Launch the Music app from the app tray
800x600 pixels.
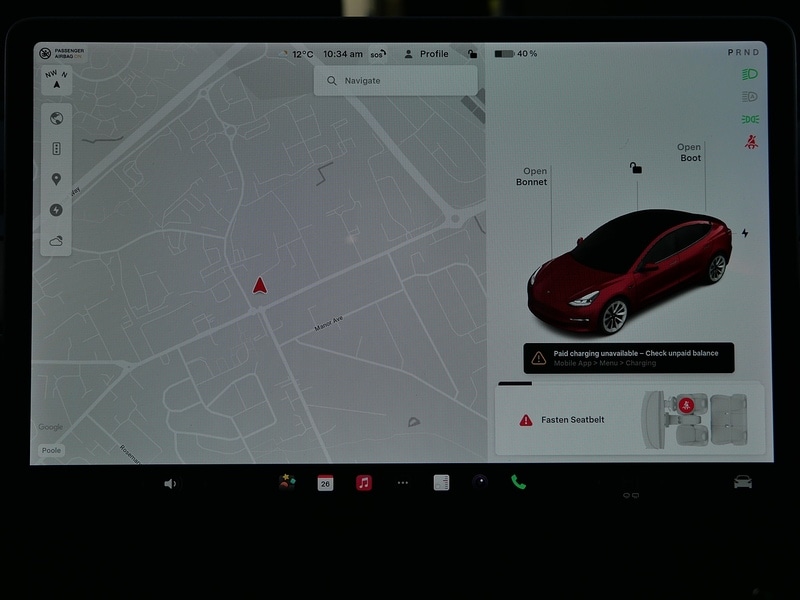click(x=363, y=484)
